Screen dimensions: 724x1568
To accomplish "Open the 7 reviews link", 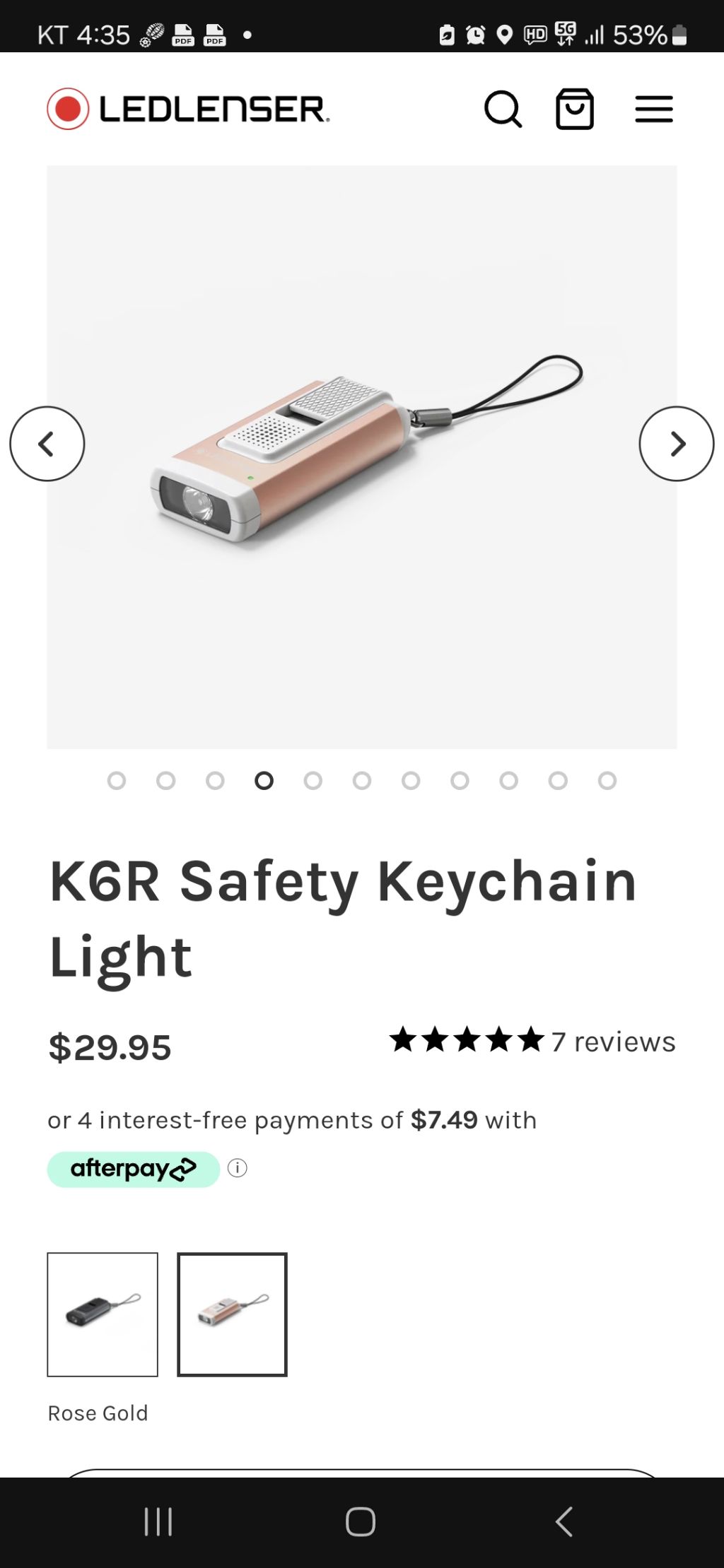I will pos(613,1042).
